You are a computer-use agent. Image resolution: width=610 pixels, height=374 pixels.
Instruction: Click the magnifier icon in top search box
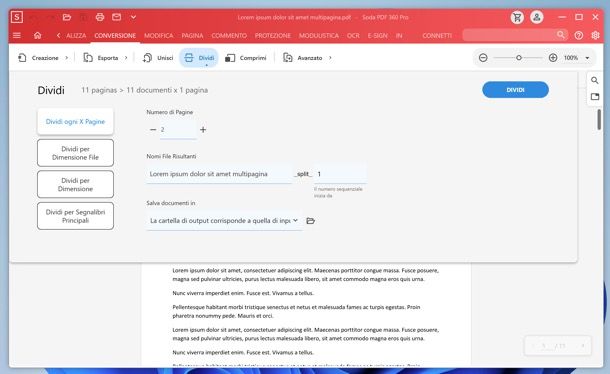tap(561, 35)
